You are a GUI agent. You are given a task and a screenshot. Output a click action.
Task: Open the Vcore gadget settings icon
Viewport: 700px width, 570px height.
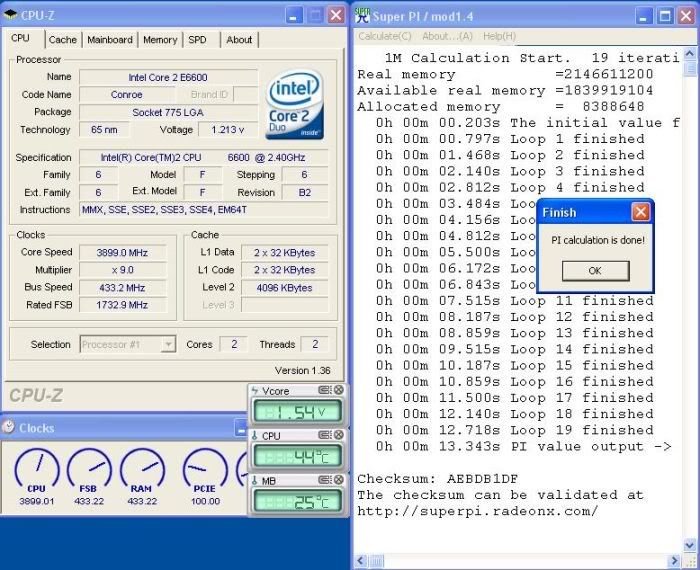coord(325,390)
